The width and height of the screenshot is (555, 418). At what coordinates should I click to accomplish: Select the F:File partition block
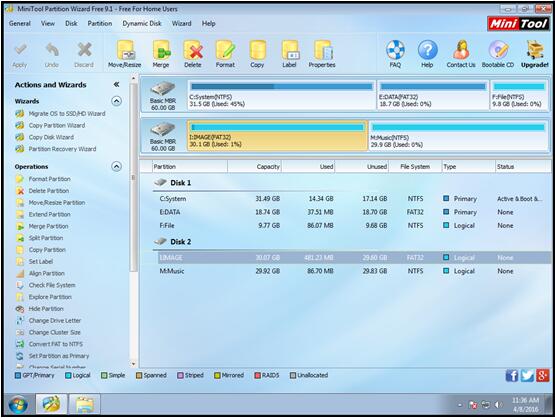[519, 96]
